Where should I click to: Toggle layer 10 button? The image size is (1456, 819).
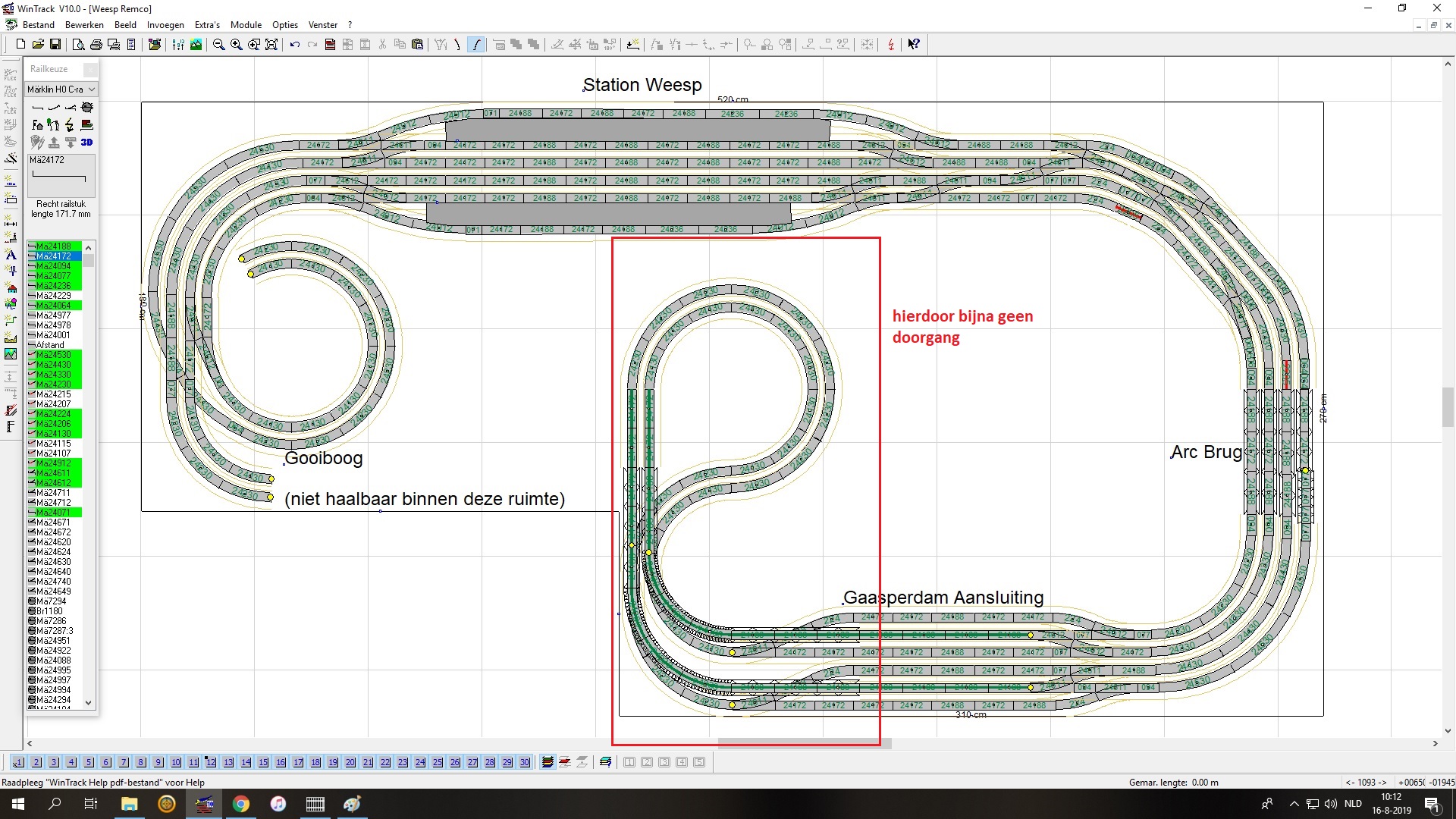click(176, 762)
